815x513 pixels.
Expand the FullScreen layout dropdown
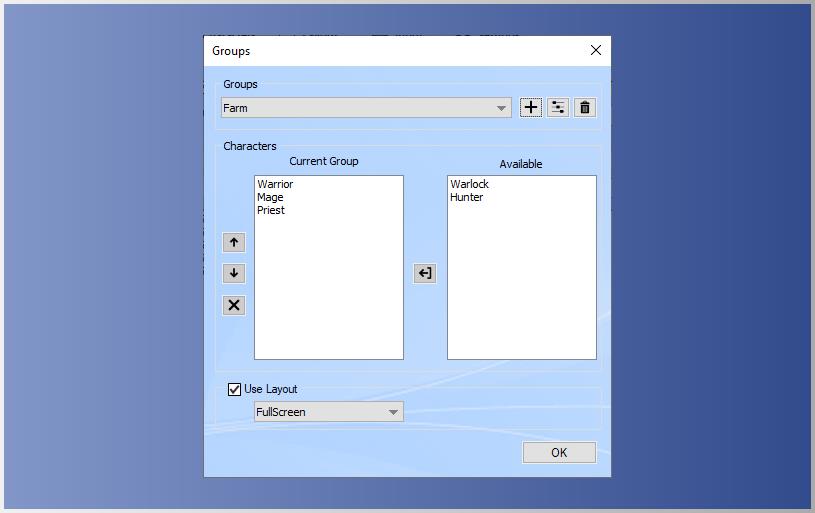329,412
